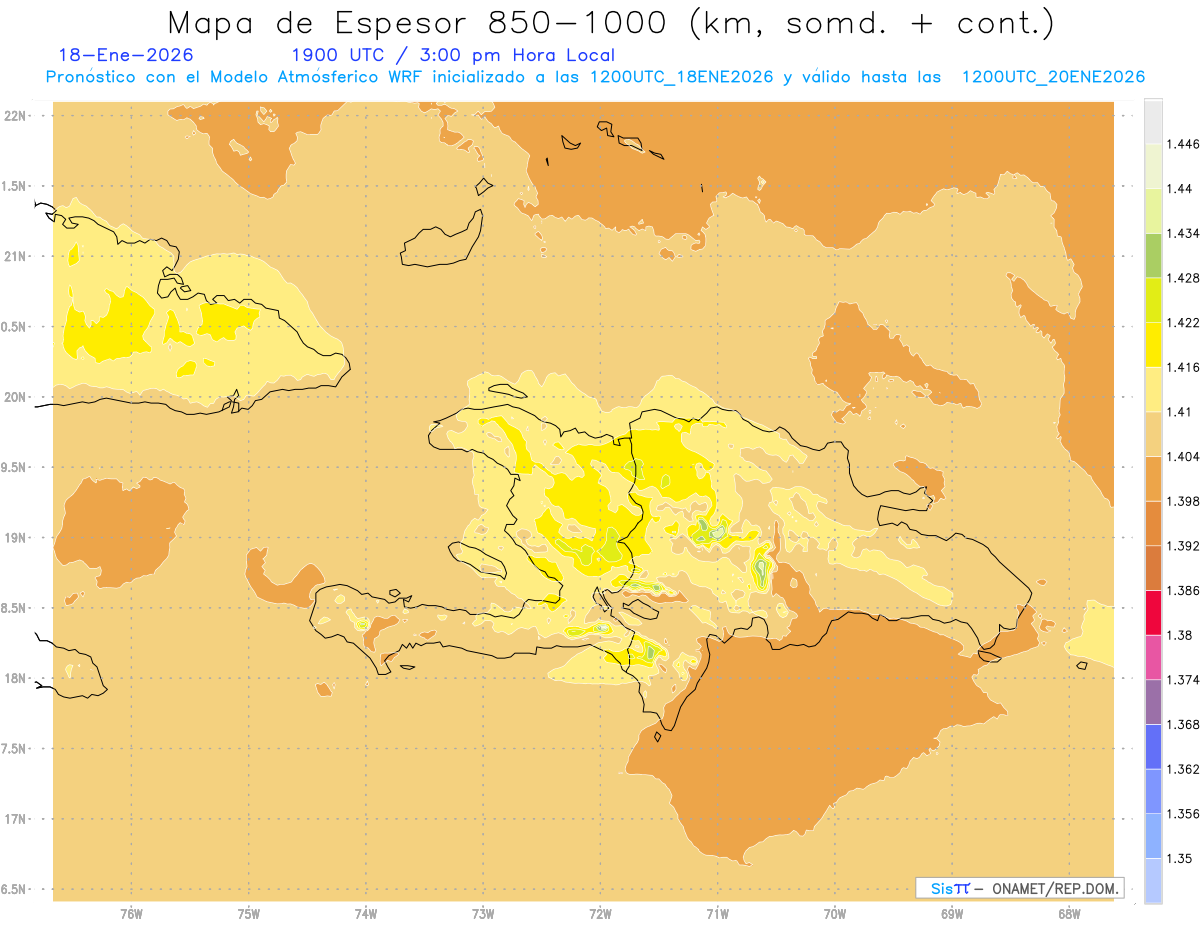The image size is (1200, 927).
Task: Click the pink swatch between 1.374 and 1.38
Action: point(1153,658)
